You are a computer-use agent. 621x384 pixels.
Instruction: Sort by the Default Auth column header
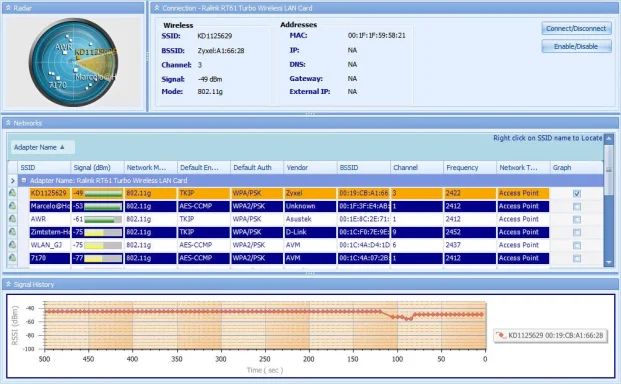(257, 167)
